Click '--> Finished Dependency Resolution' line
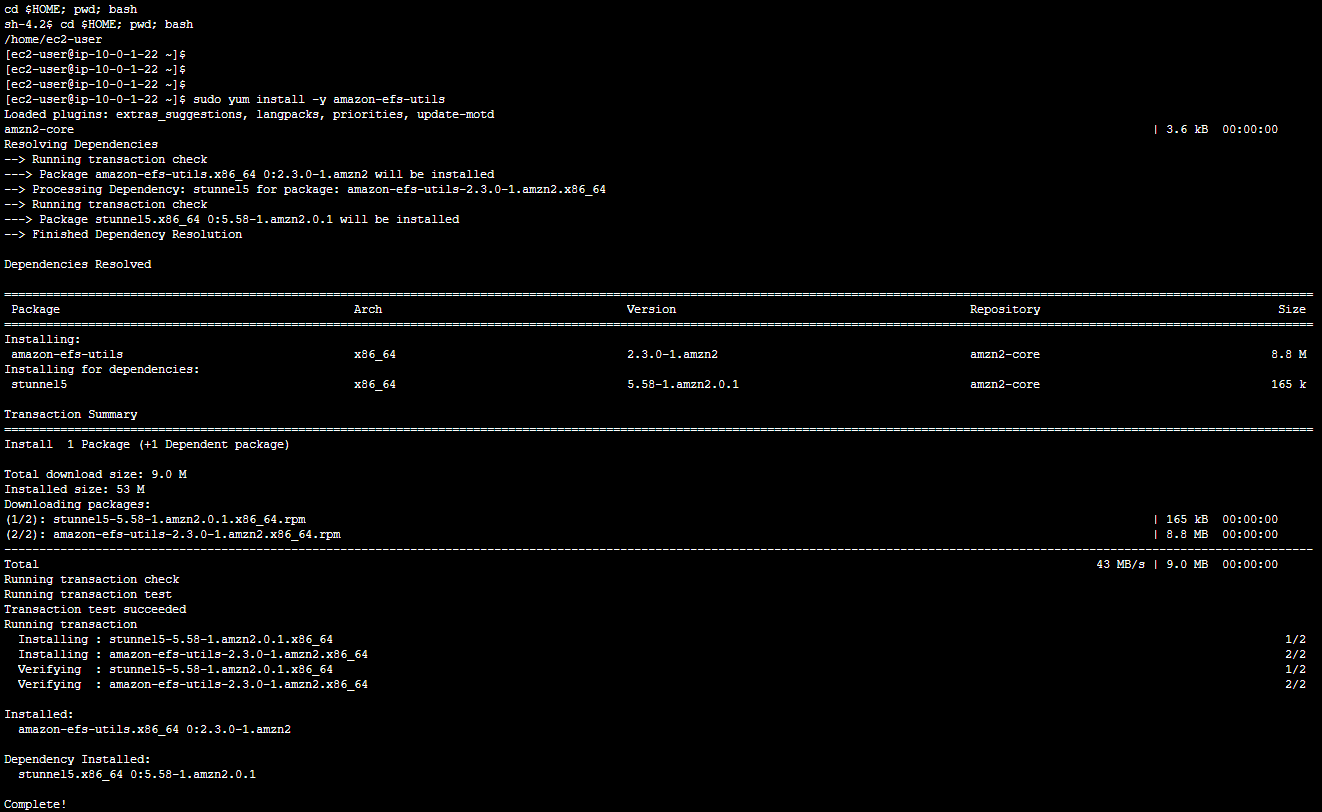Image resolution: width=1322 pixels, height=812 pixels. [123, 234]
